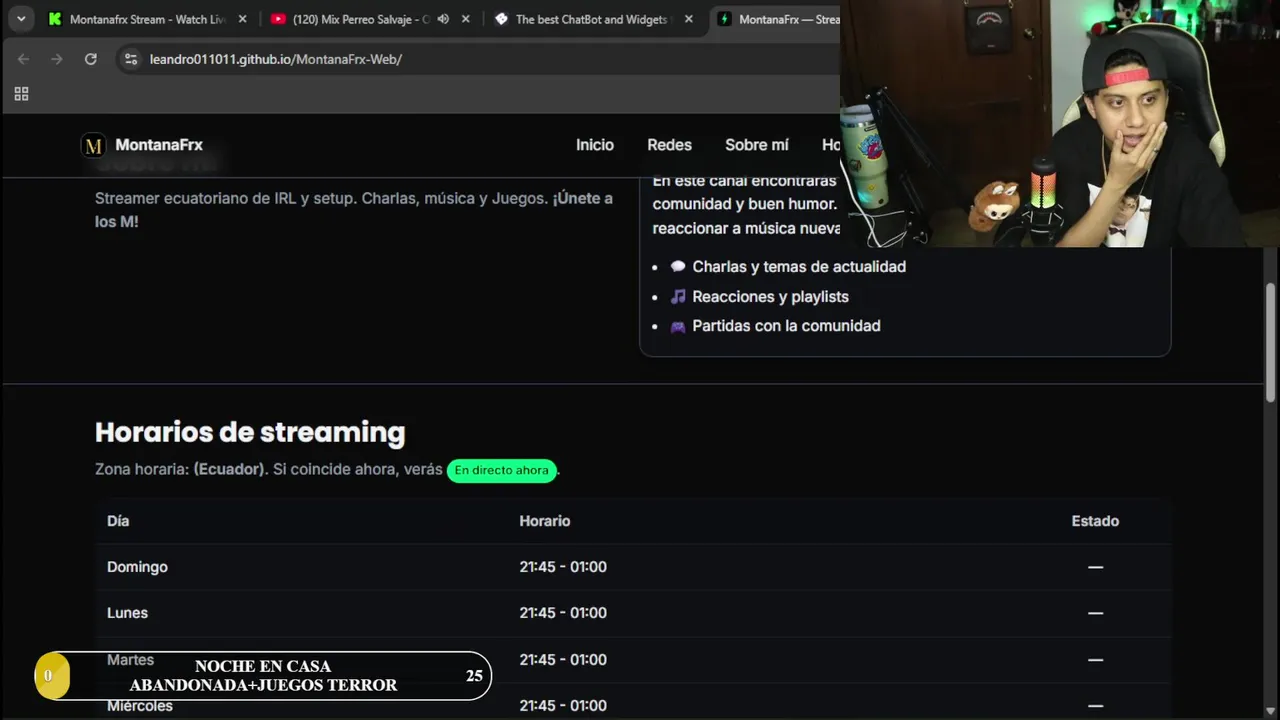Focus the address bar URL field

click(480, 59)
